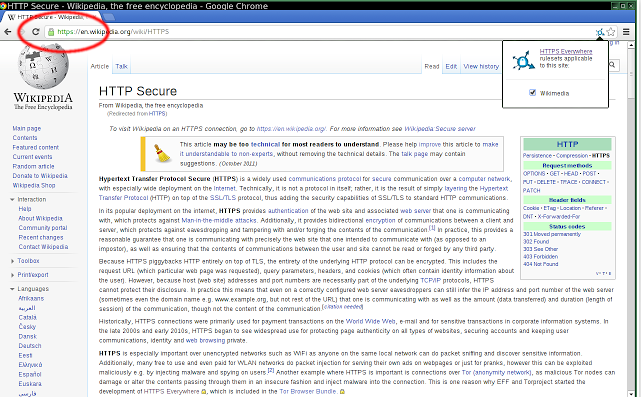Click the Wikipedia search magnifier icon
The width and height of the screenshot is (641, 397).
click(x=612, y=65)
